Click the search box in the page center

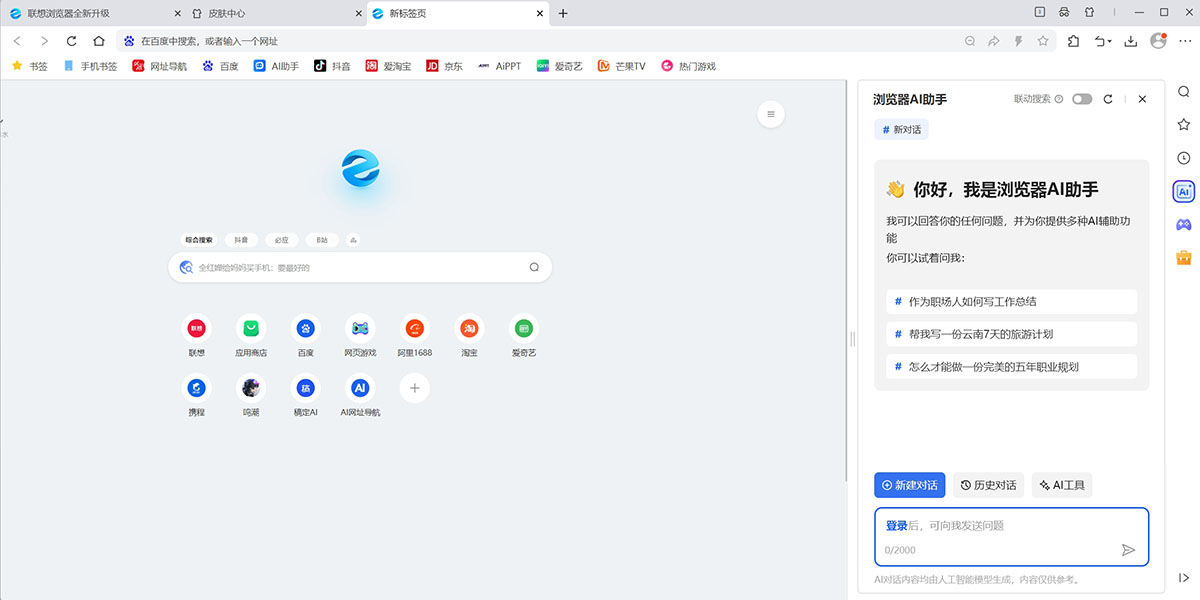(x=360, y=267)
